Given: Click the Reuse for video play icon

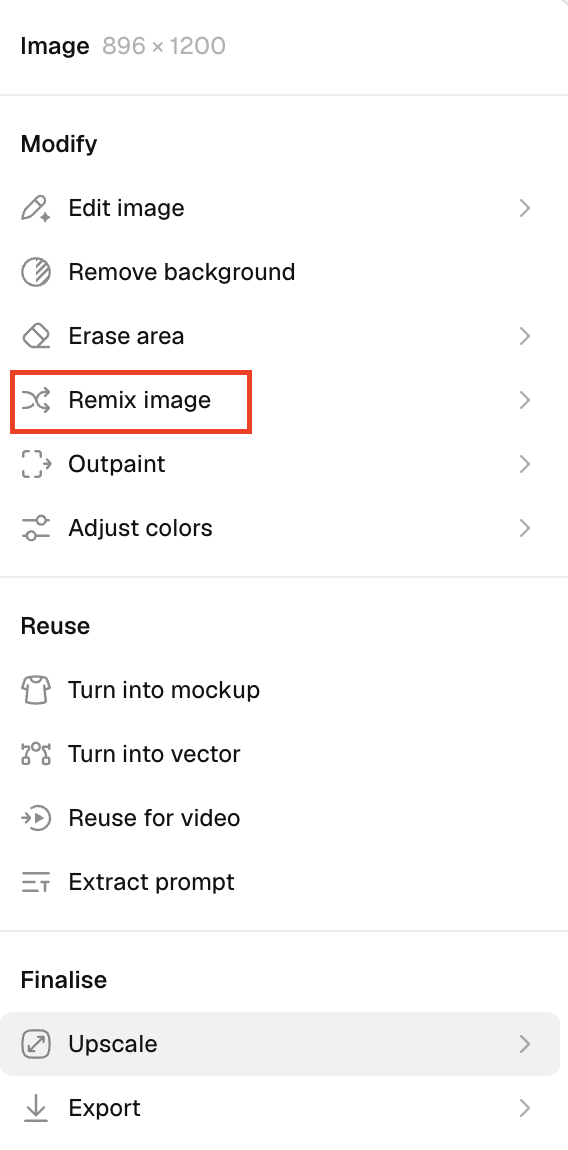Looking at the screenshot, I should point(36,818).
